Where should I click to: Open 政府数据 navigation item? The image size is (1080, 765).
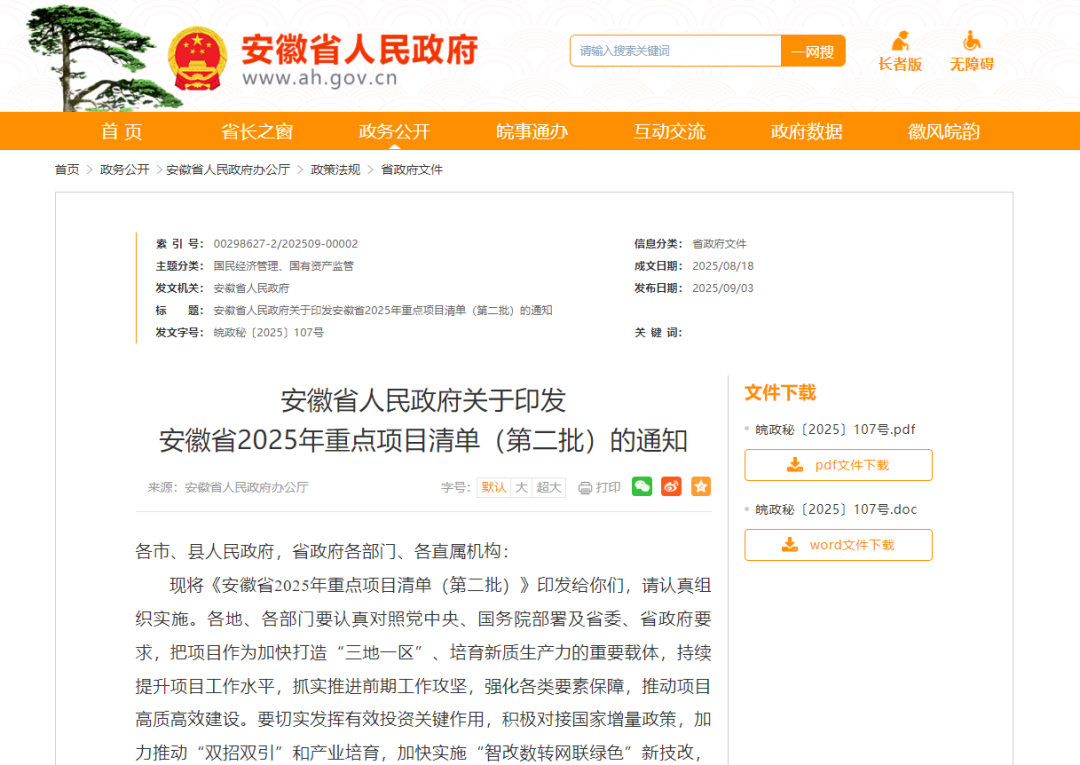pyautogui.click(x=807, y=131)
